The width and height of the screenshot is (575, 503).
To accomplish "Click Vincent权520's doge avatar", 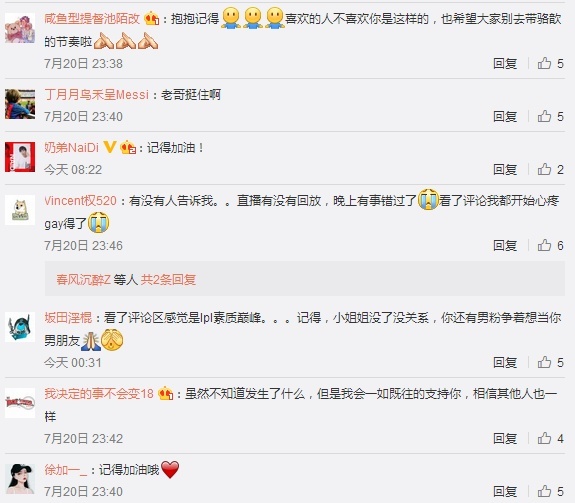I will [x=20, y=210].
